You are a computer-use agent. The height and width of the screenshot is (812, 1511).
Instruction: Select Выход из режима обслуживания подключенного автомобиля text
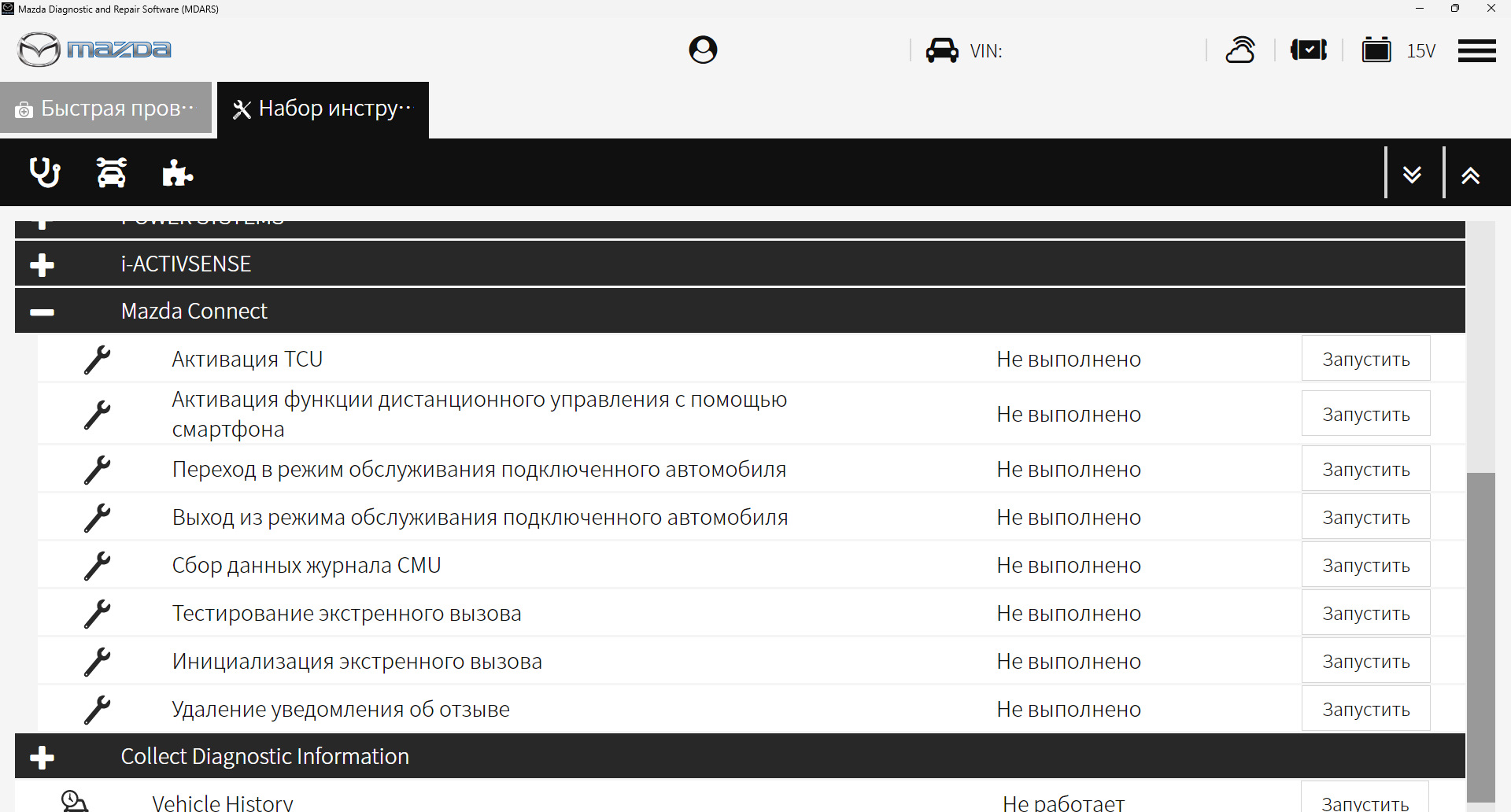tap(480, 517)
